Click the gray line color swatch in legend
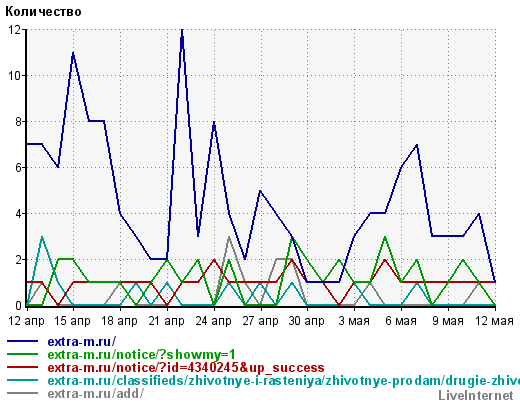Image resolution: width=520 pixels, height=405 pixels. (x=22, y=393)
